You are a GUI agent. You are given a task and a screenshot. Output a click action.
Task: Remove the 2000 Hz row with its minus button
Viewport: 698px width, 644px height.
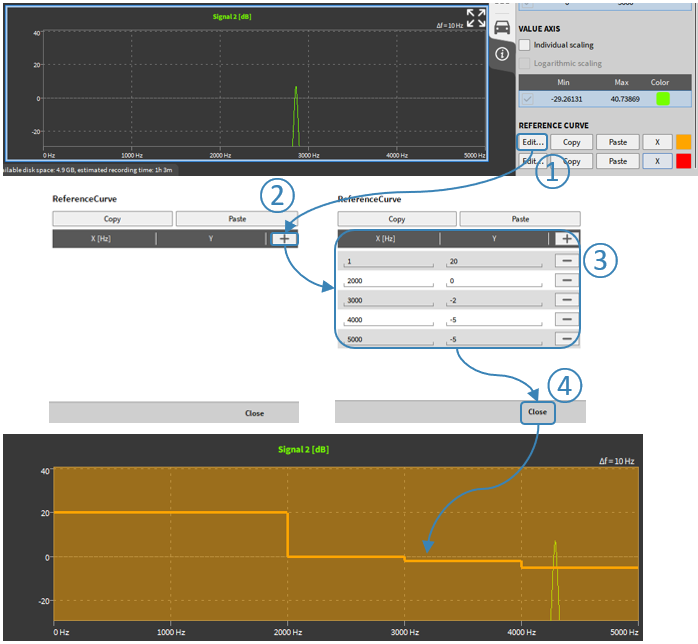pos(566,281)
